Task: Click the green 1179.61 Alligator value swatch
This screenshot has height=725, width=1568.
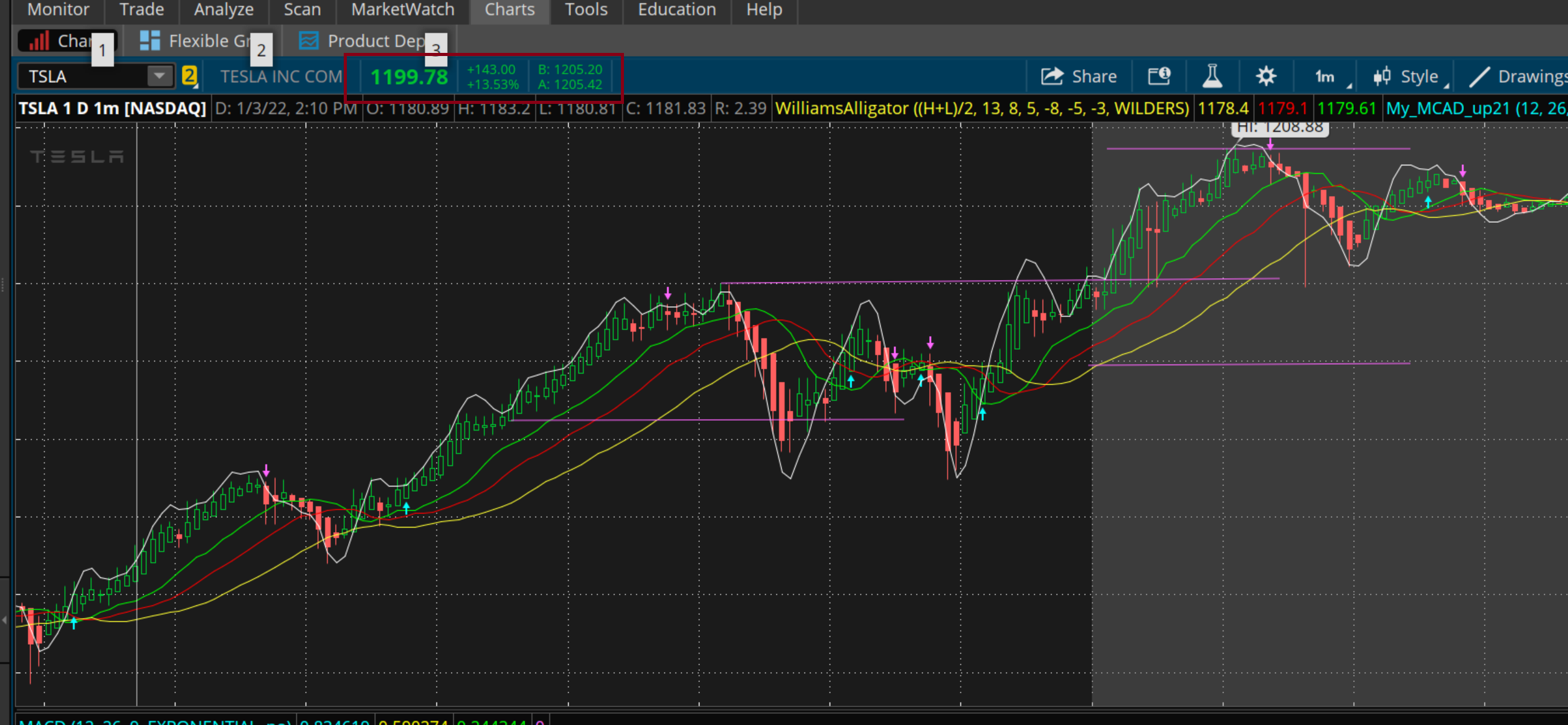Action: pos(1346,109)
